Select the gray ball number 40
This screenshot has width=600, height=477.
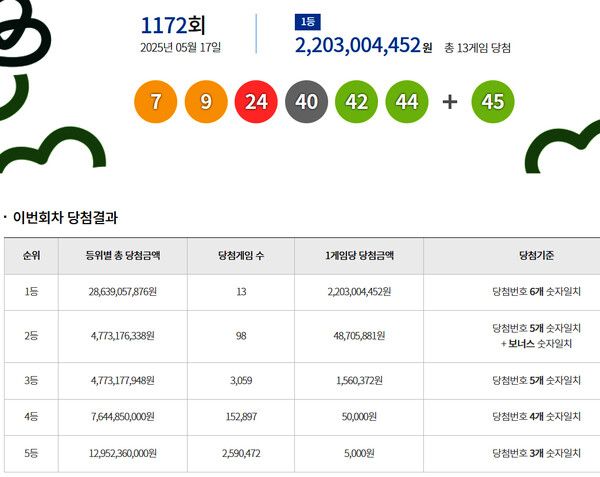click(307, 102)
